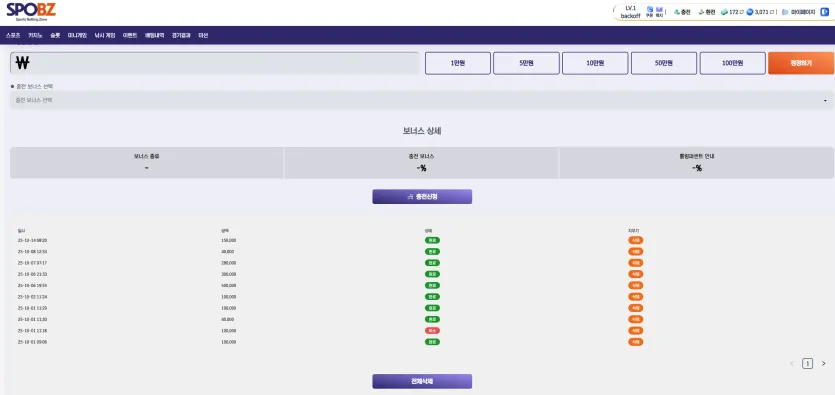
Task: Open 마이페이지 in the header
Action: 799,12
